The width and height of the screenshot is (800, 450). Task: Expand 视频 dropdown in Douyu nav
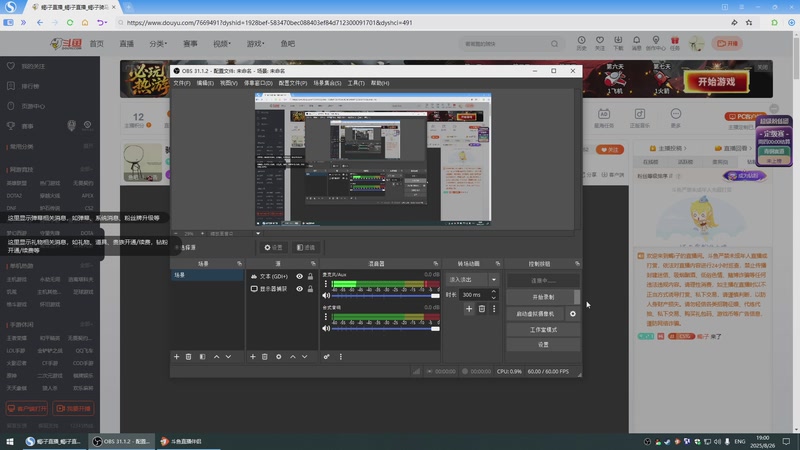(x=222, y=44)
